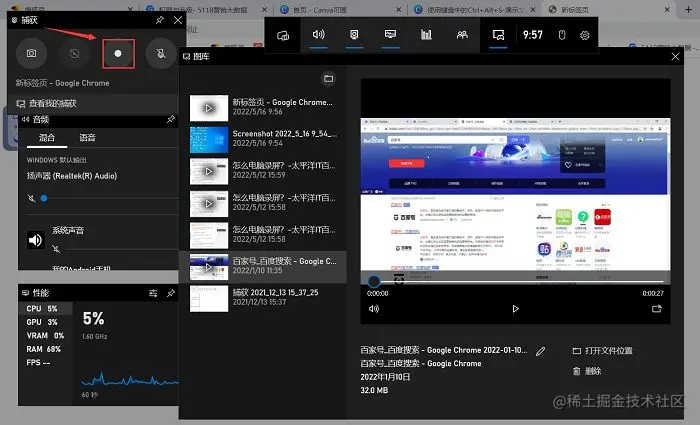700x425 pixels.
Task: Click the video preview area
Action: pyautogui.click(x=515, y=201)
